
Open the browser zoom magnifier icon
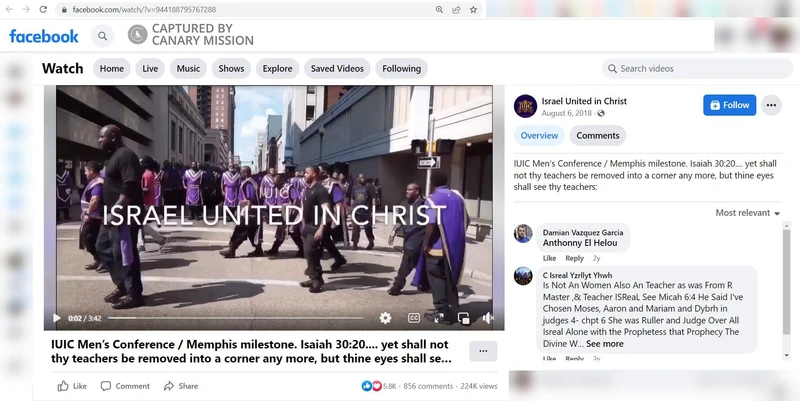click(x=439, y=10)
